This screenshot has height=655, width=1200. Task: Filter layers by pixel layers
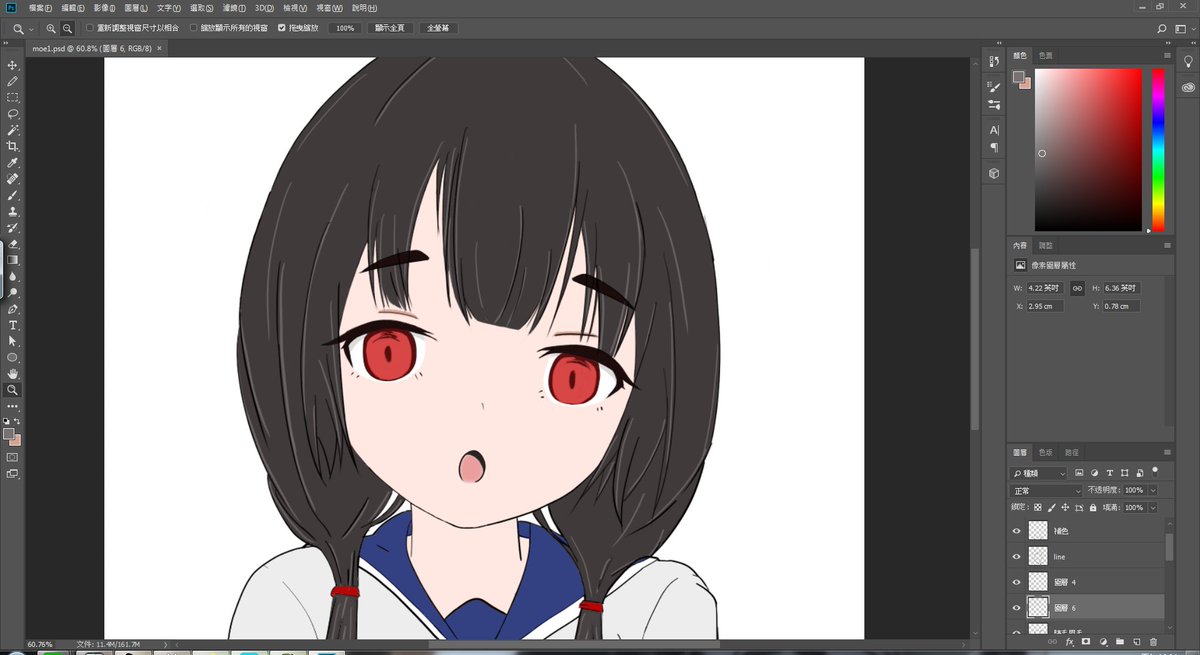point(1079,472)
